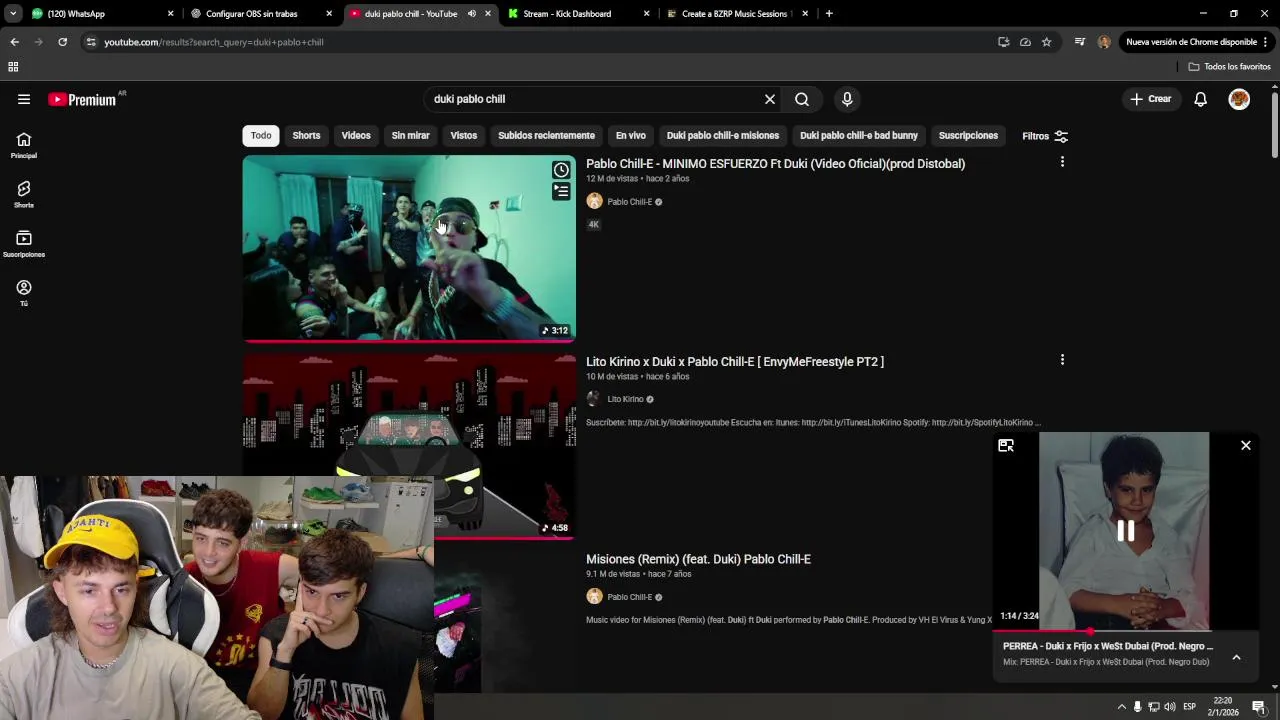Add MINIMO ESFUERZO video to queue
The image size is (1280, 720).
point(562,191)
